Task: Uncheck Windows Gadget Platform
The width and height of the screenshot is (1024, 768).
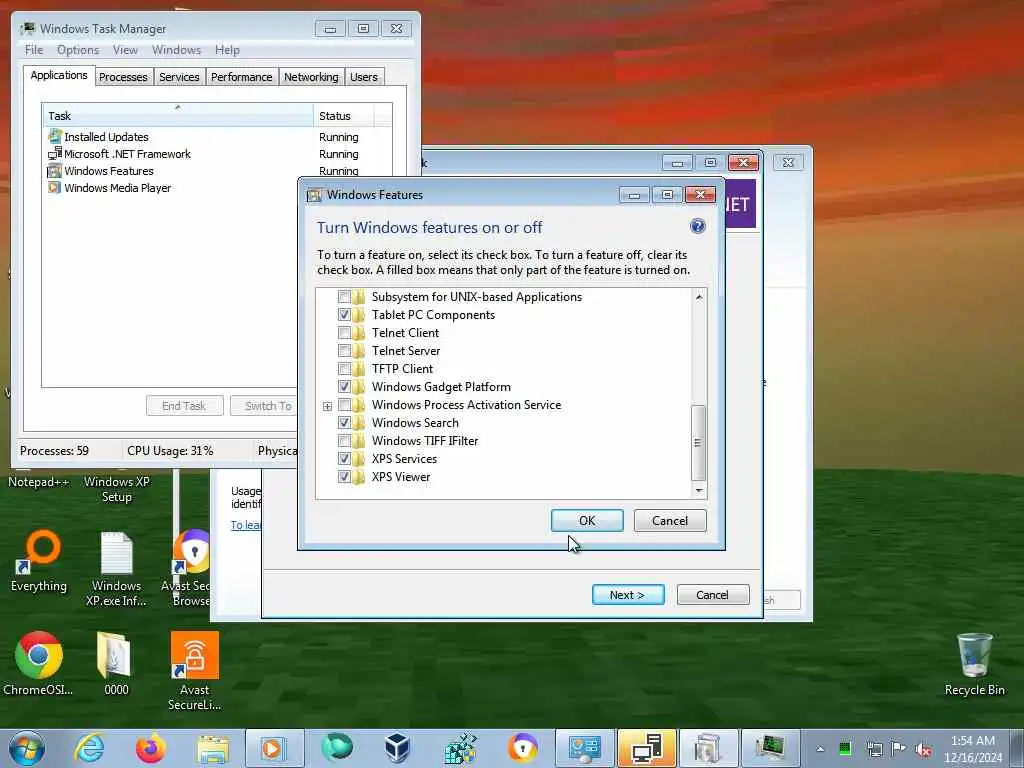Action: coord(344,387)
